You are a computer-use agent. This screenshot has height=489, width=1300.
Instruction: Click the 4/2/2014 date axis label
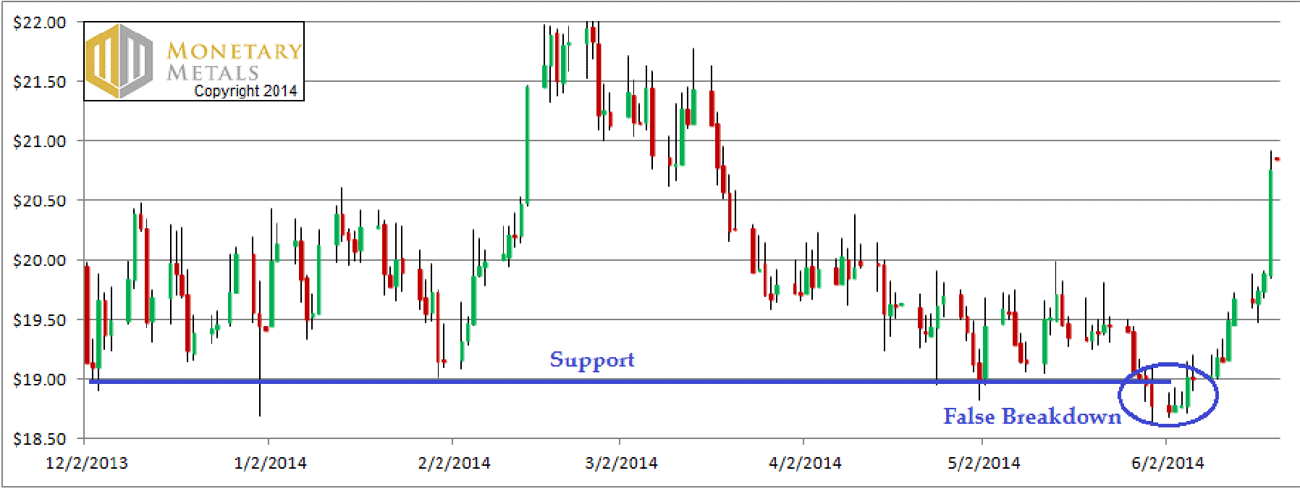803,464
